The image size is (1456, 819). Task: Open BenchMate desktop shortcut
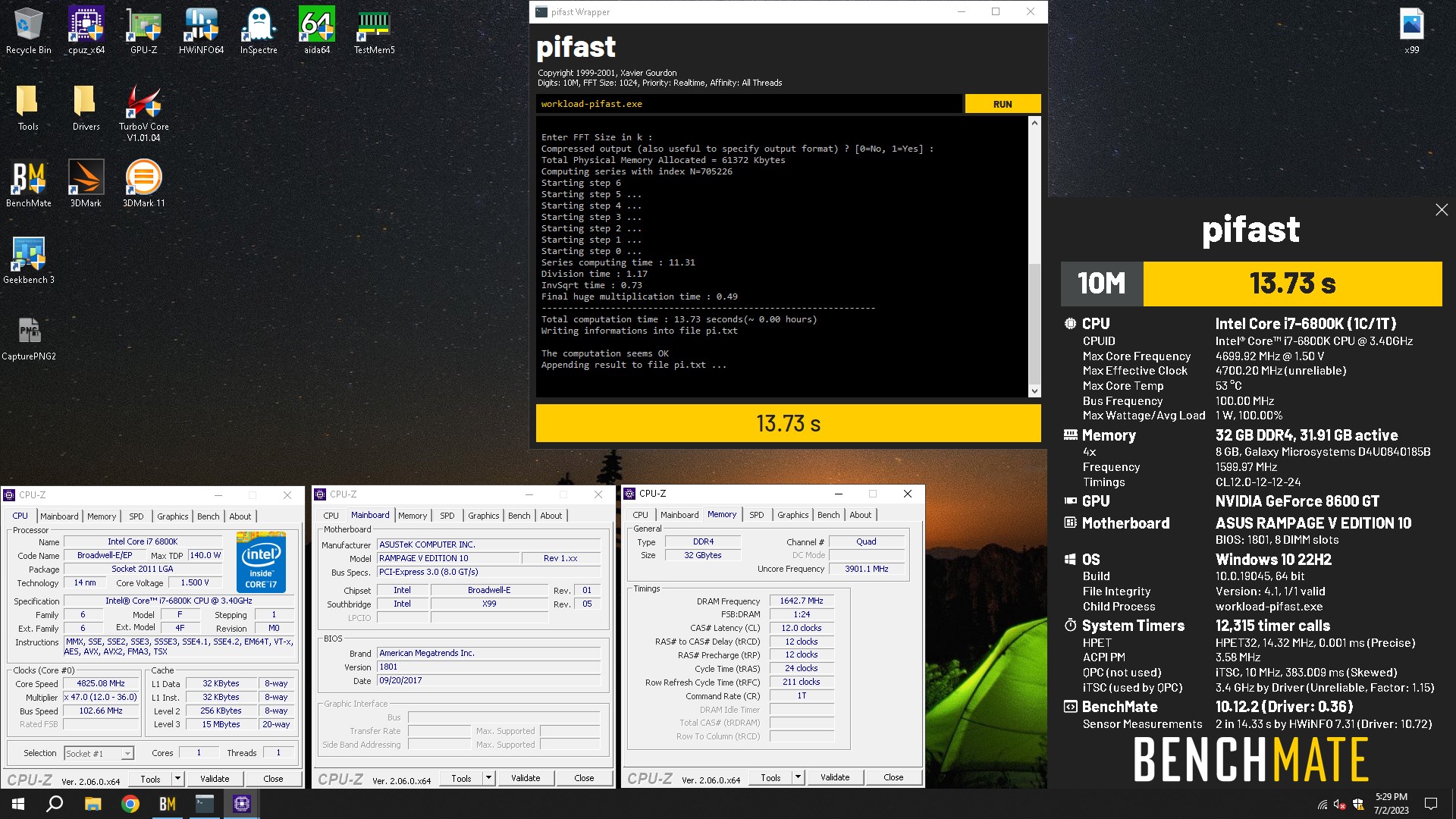click(x=28, y=184)
